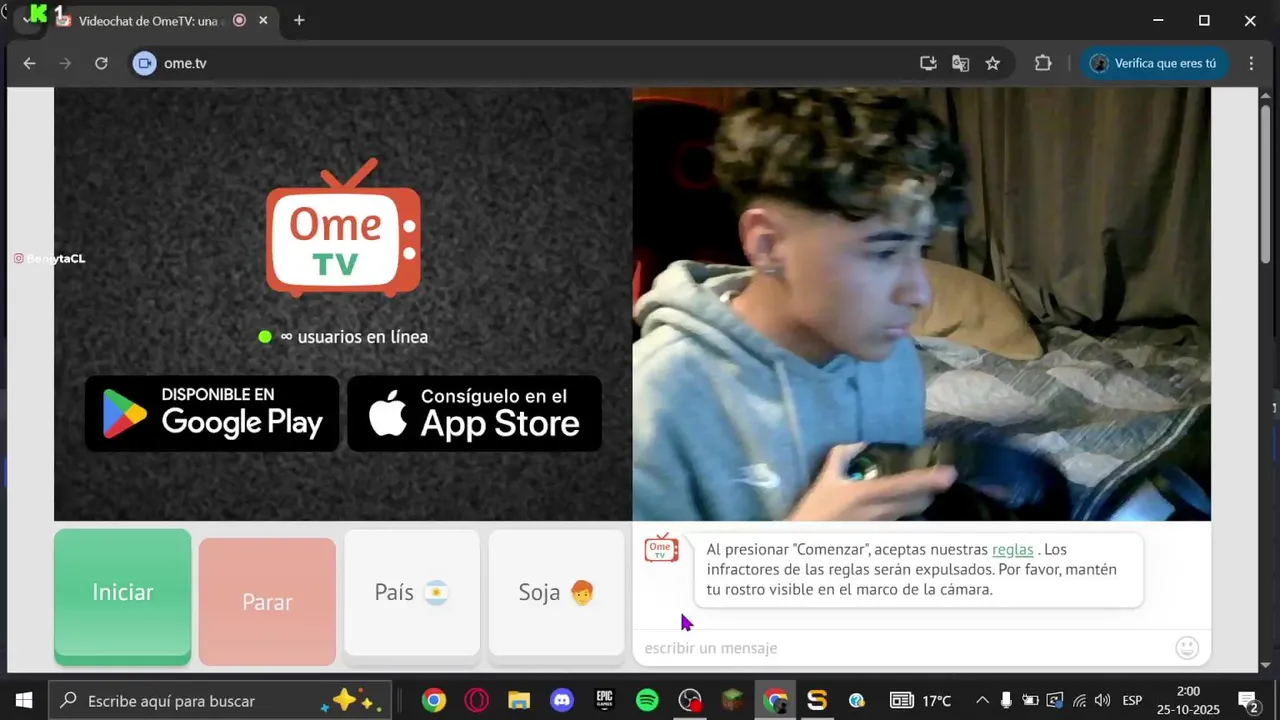Click the OmeTV avatar icon beside chat message
The width and height of the screenshot is (1280, 720).
click(661, 548)
